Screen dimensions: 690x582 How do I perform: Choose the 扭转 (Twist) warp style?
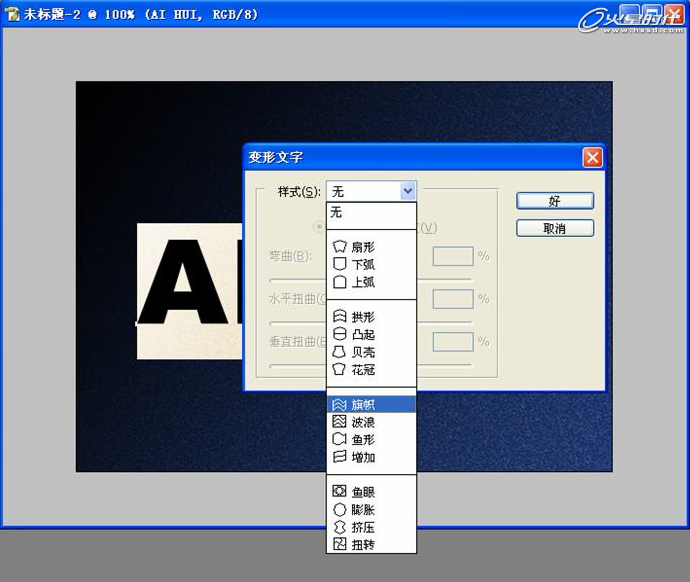pyautogui.click(x=362, y=544)
